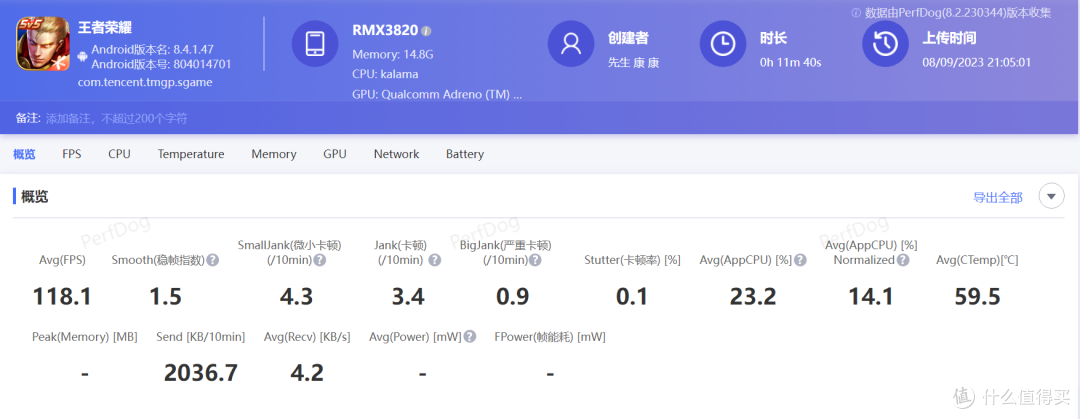Click Avg(Recv) value 4.2
1080x419 pixels.
(x=307, y=373)
